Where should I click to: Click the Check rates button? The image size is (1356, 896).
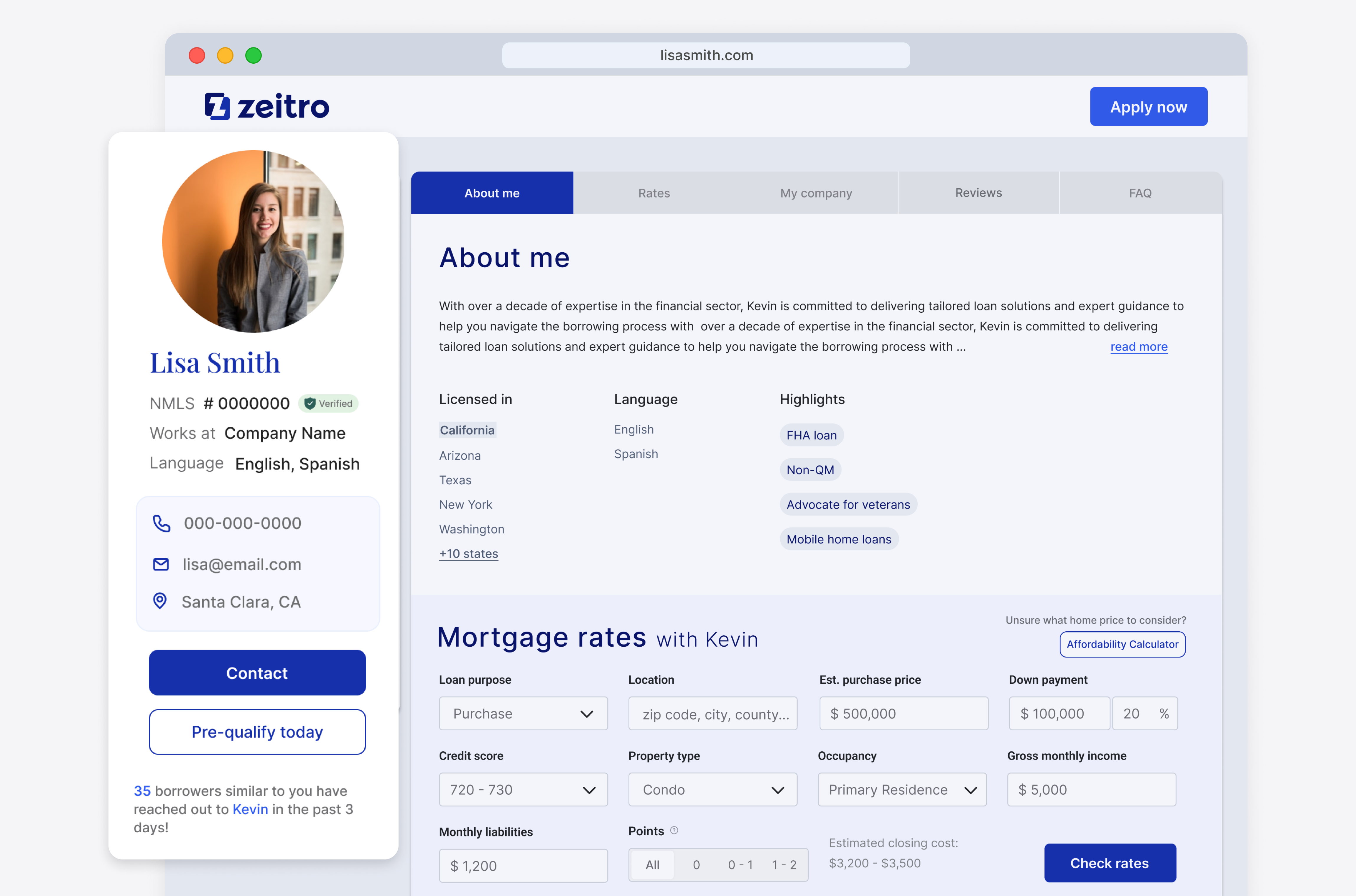[x=1110, y=863]
